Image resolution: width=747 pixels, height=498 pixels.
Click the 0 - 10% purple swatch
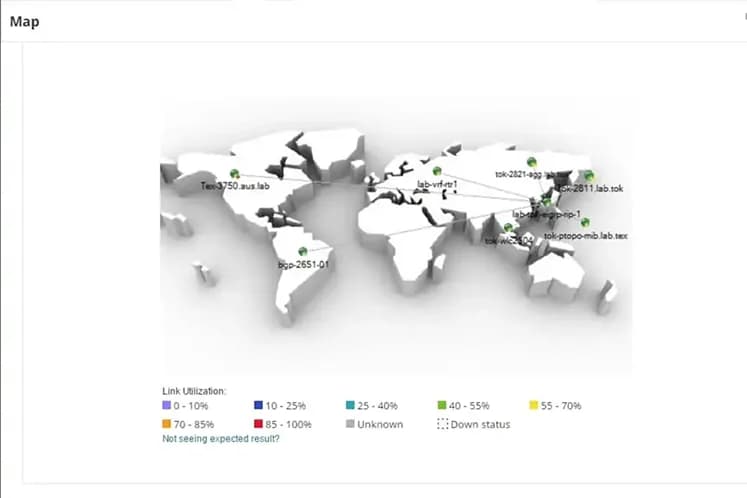click(166, 405)
